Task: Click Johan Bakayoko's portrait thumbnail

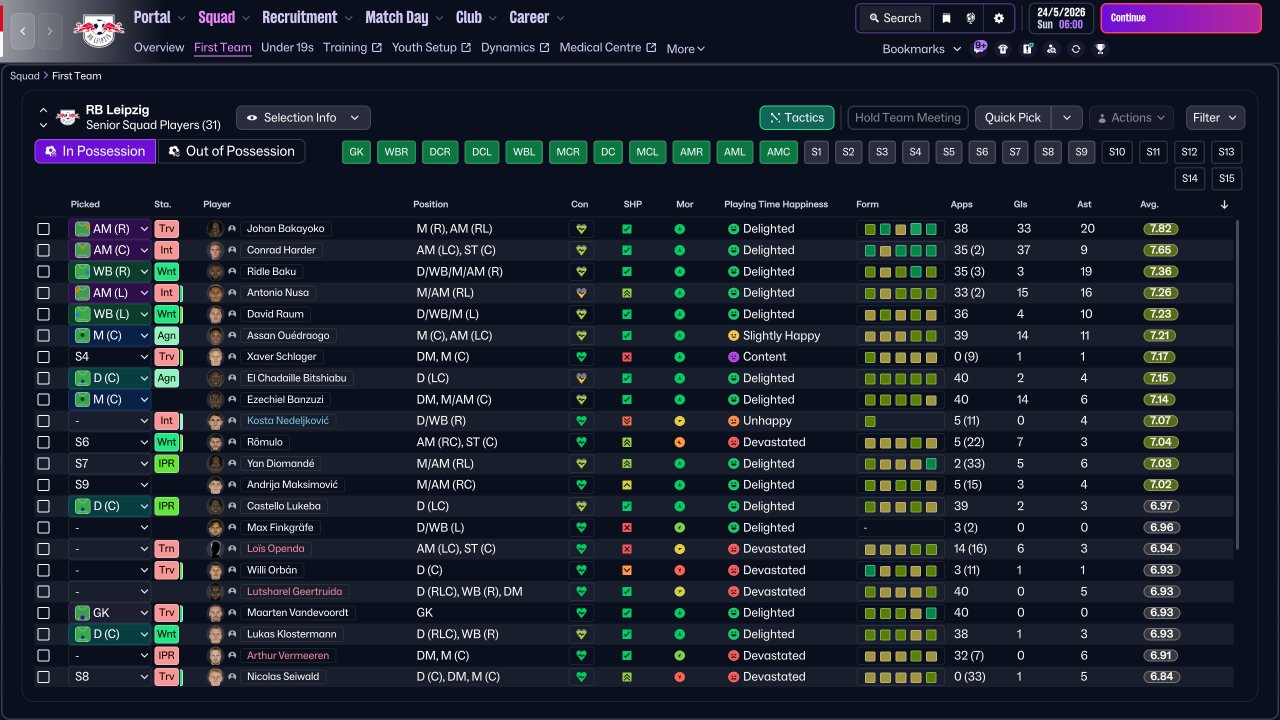Action: point(214,229)
